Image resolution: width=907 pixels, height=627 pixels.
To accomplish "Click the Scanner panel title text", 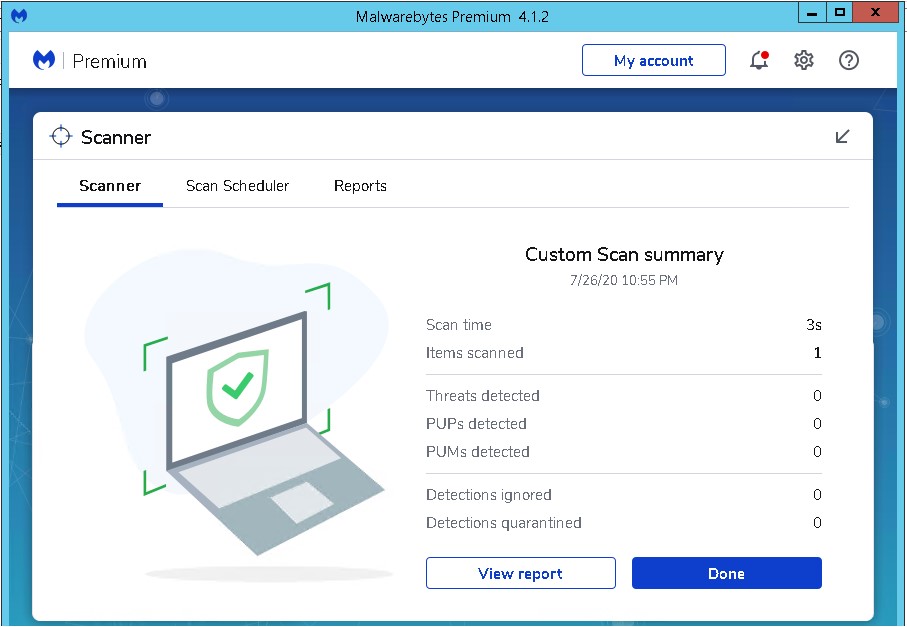I will coord(116,137).
